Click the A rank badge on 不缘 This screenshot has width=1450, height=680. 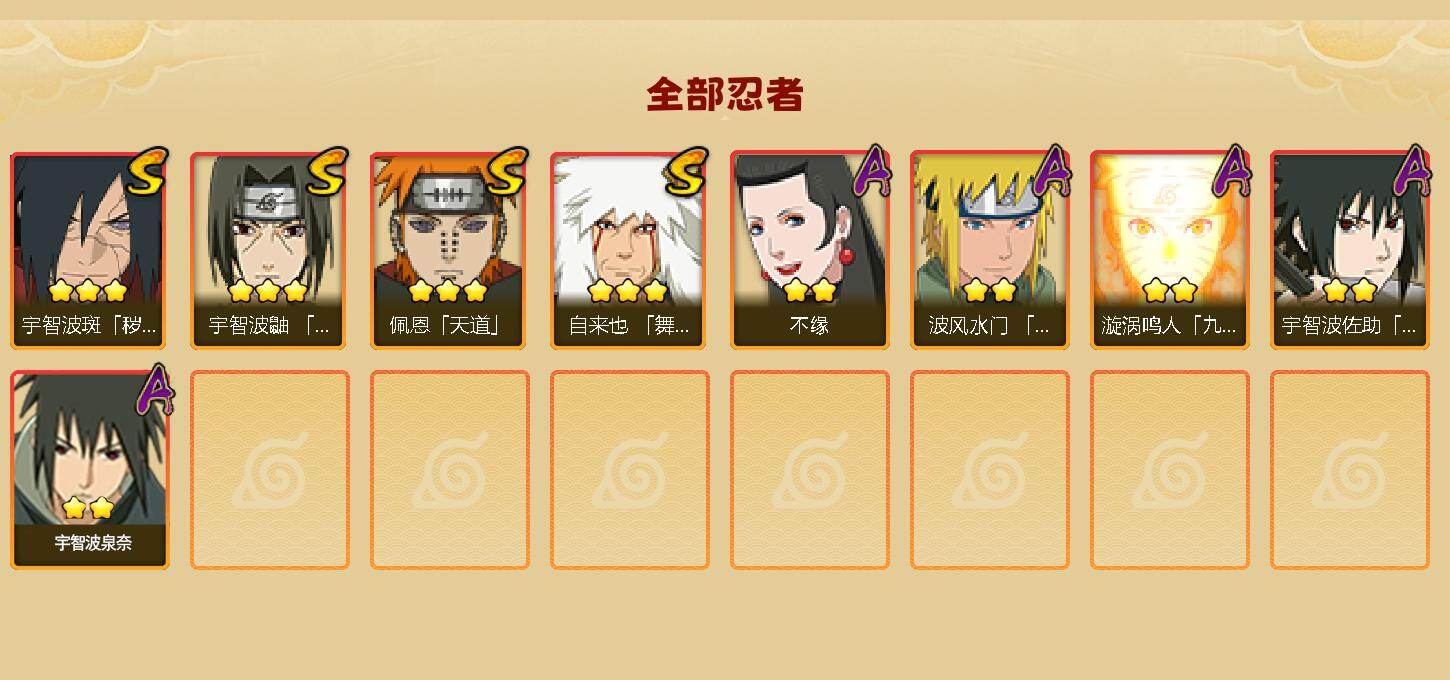point(872,171)
